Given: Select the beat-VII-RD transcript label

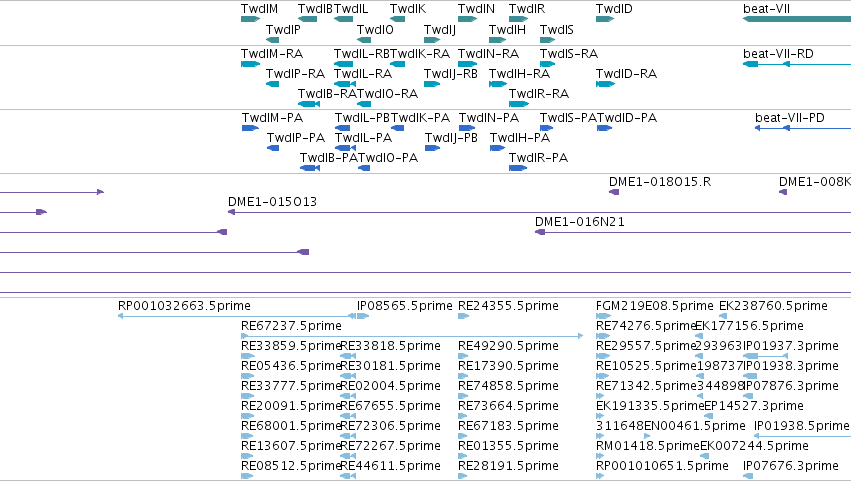Looking at the screenshot, I should [778, 54].
